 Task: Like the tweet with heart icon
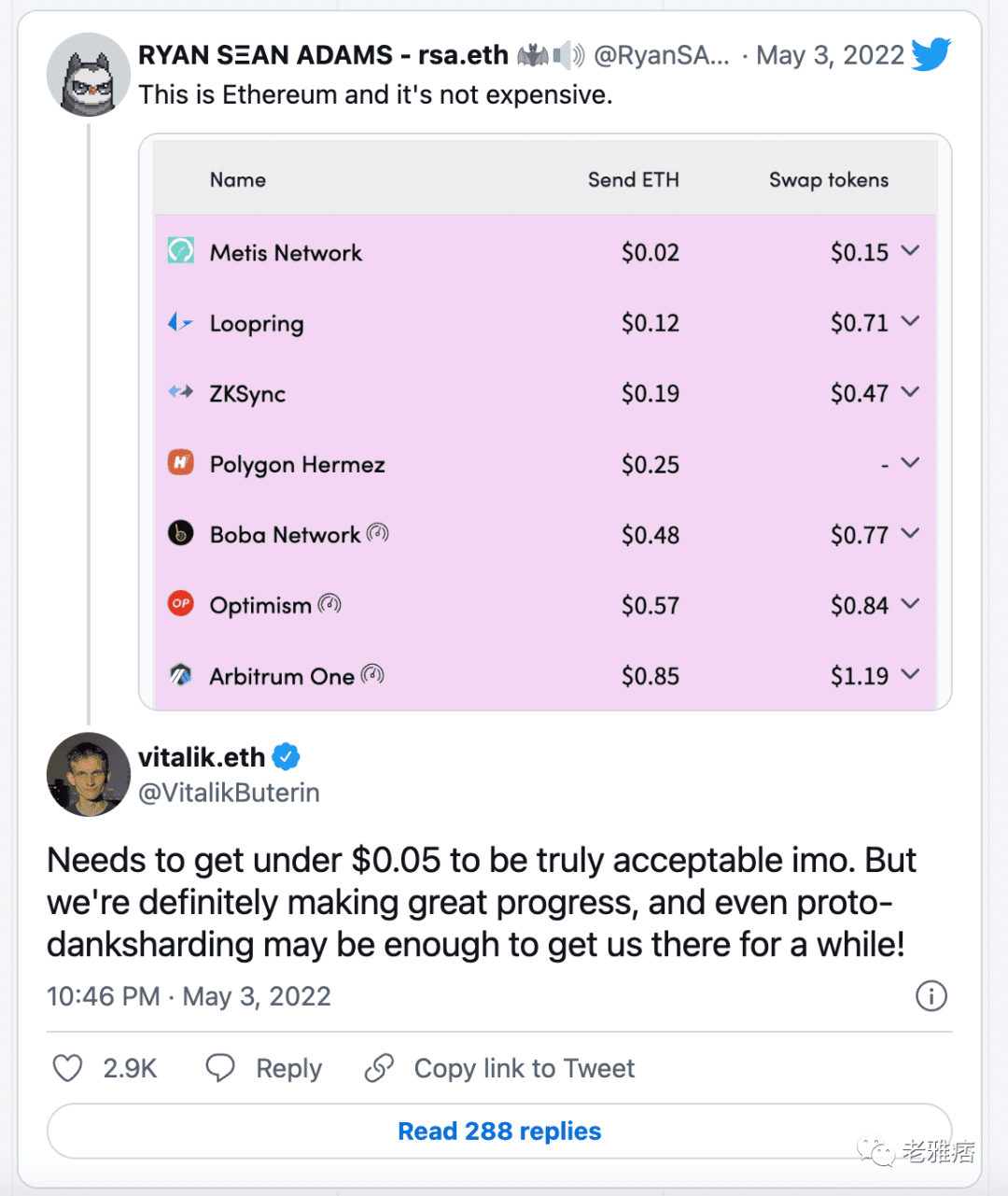tap(67, 1068)
